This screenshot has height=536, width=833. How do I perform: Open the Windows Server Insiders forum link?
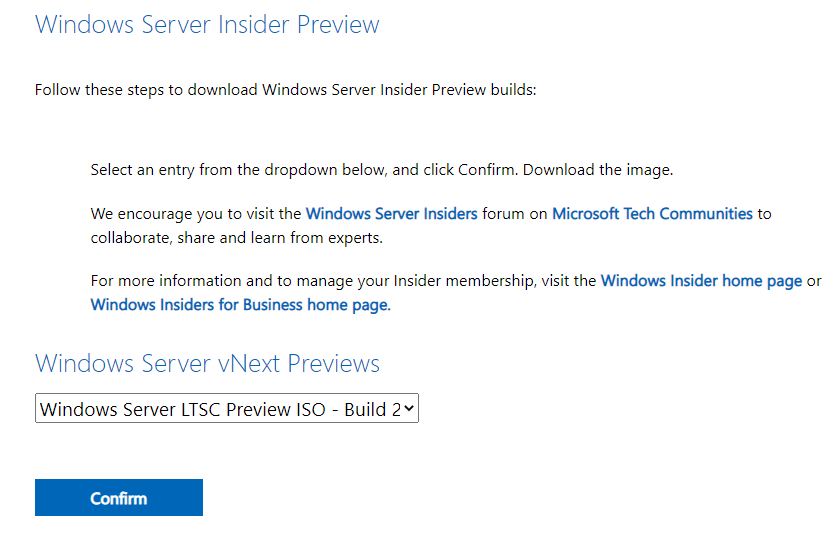tap(392, 213)
